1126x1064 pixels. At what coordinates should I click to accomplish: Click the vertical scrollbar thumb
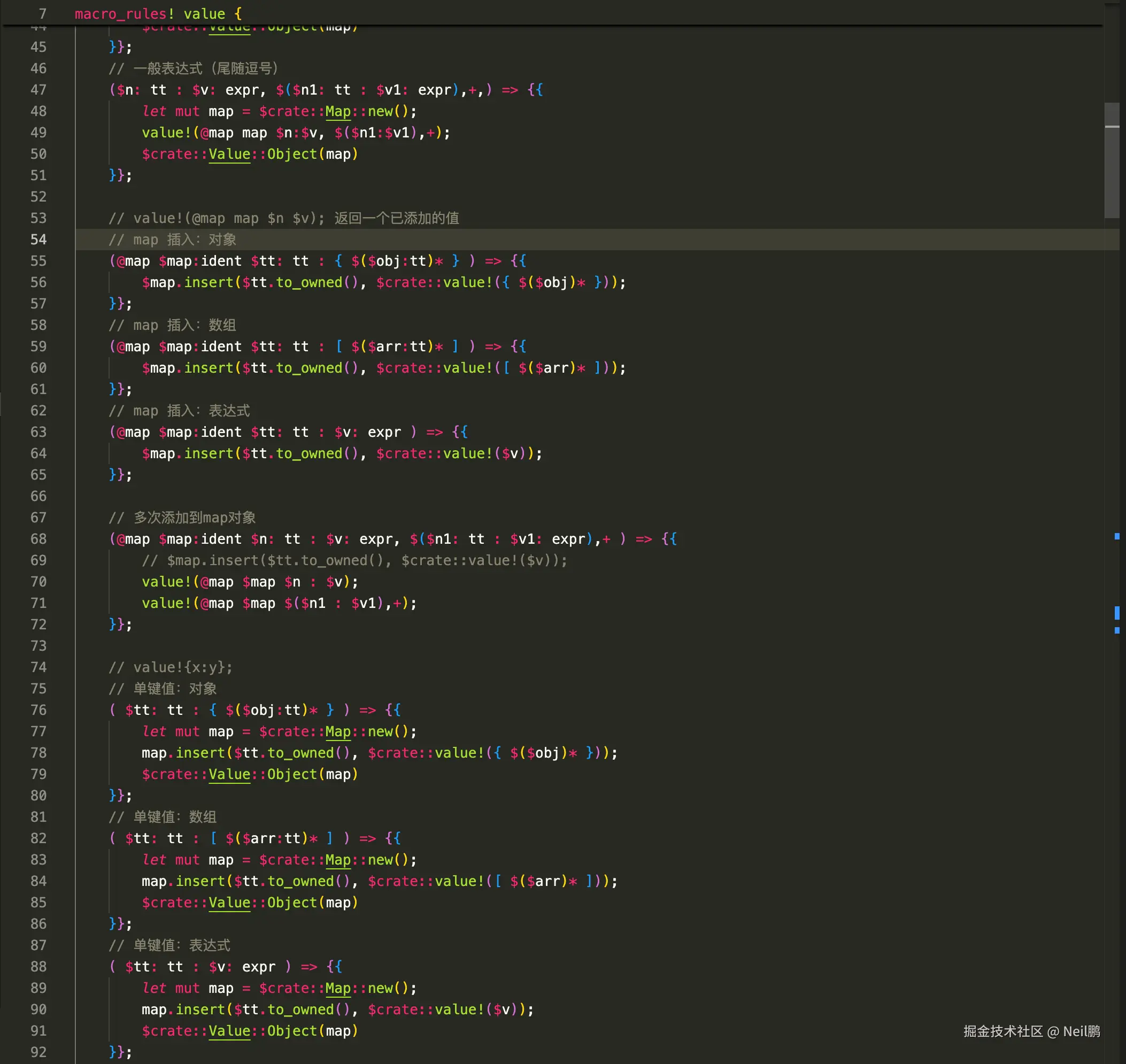(1112, 160)
